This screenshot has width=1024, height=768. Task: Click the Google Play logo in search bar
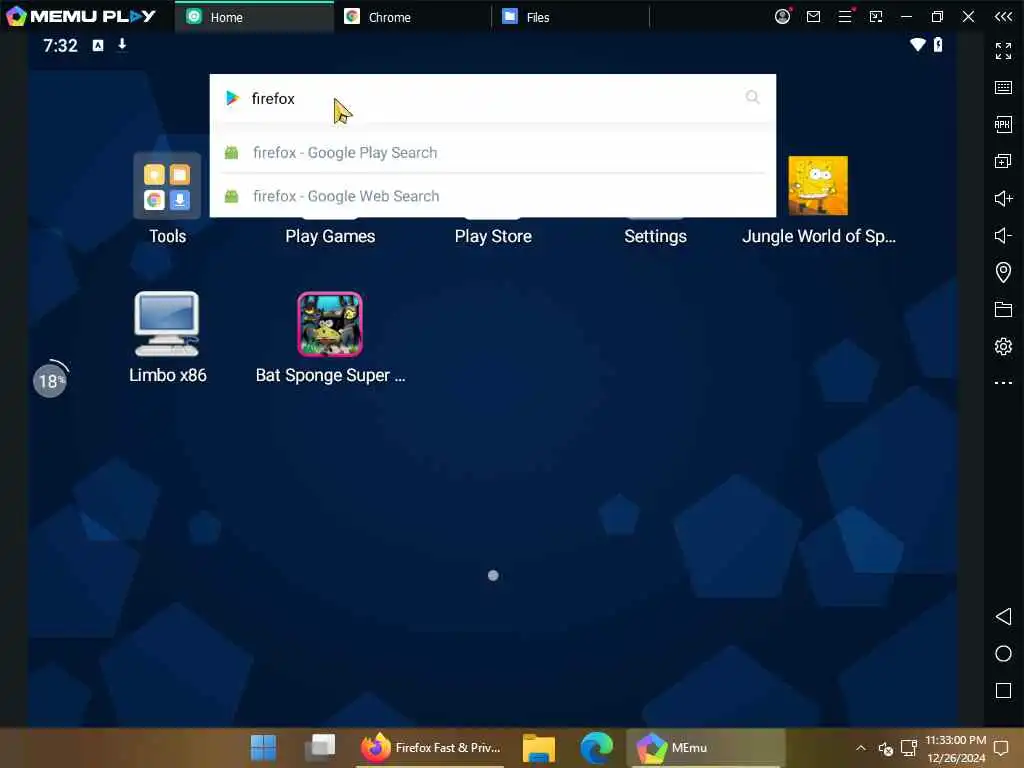tap(232, 98)
